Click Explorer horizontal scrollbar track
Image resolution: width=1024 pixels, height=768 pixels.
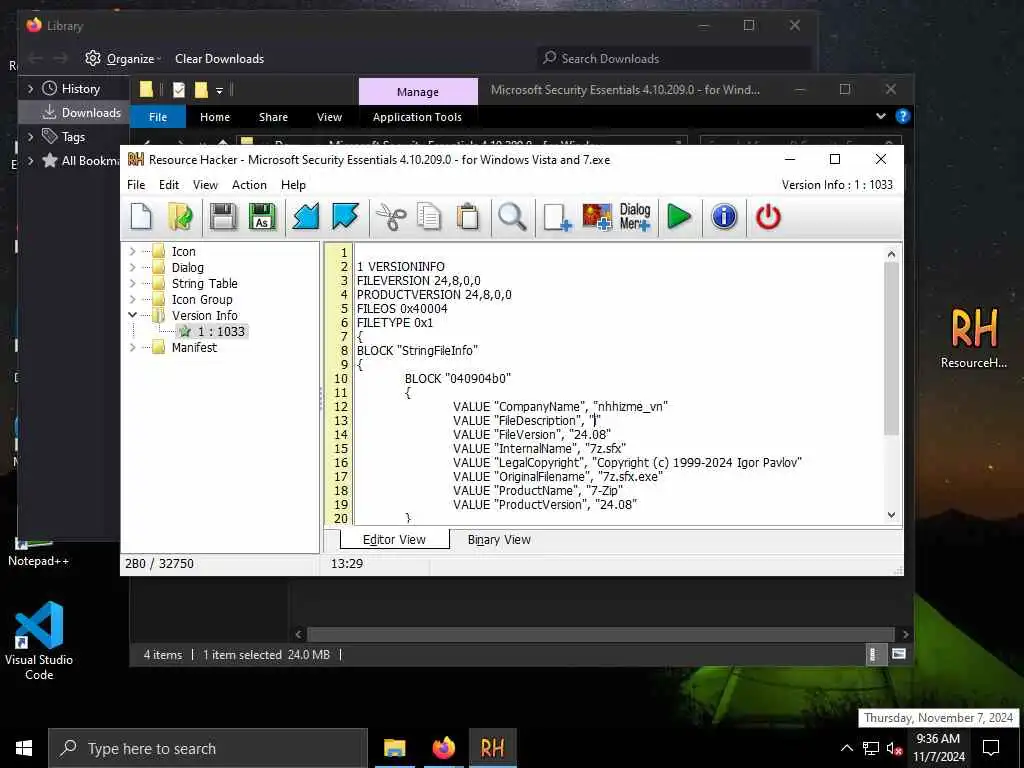click(600, 634)
